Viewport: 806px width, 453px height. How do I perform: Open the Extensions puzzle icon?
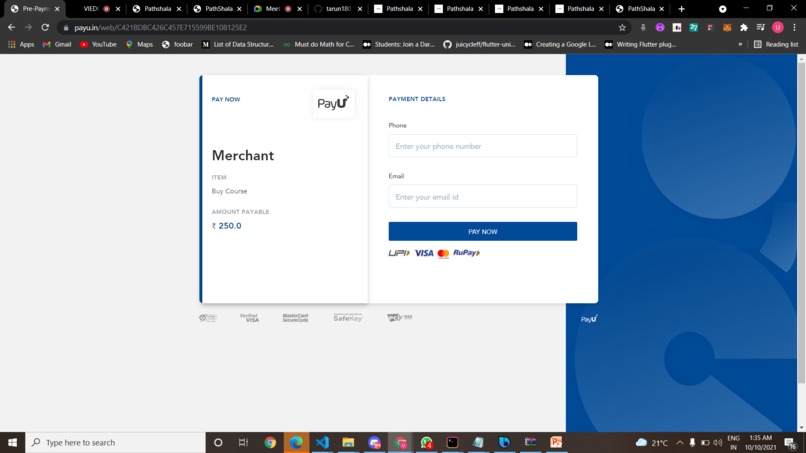coord(744,27)
